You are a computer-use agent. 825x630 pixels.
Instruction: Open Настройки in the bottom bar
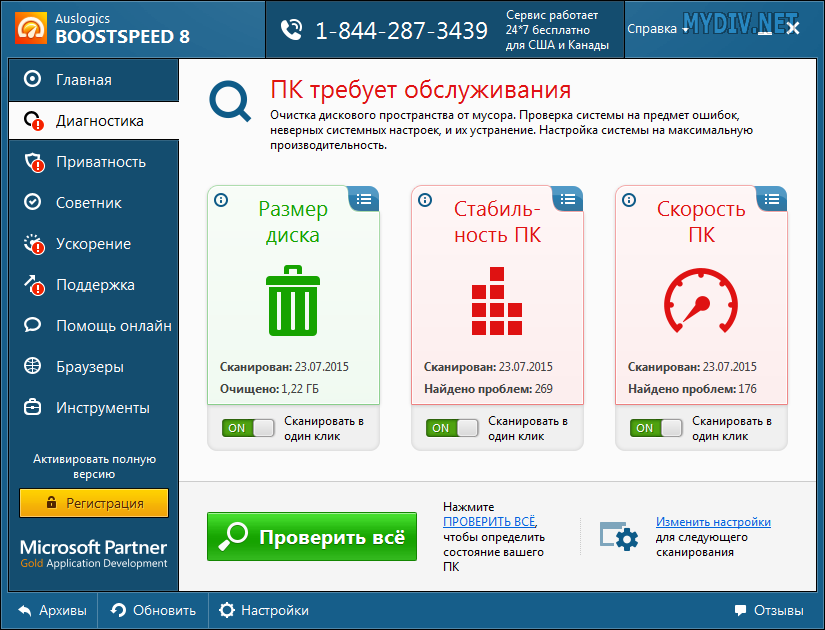[x=264, y=611]
